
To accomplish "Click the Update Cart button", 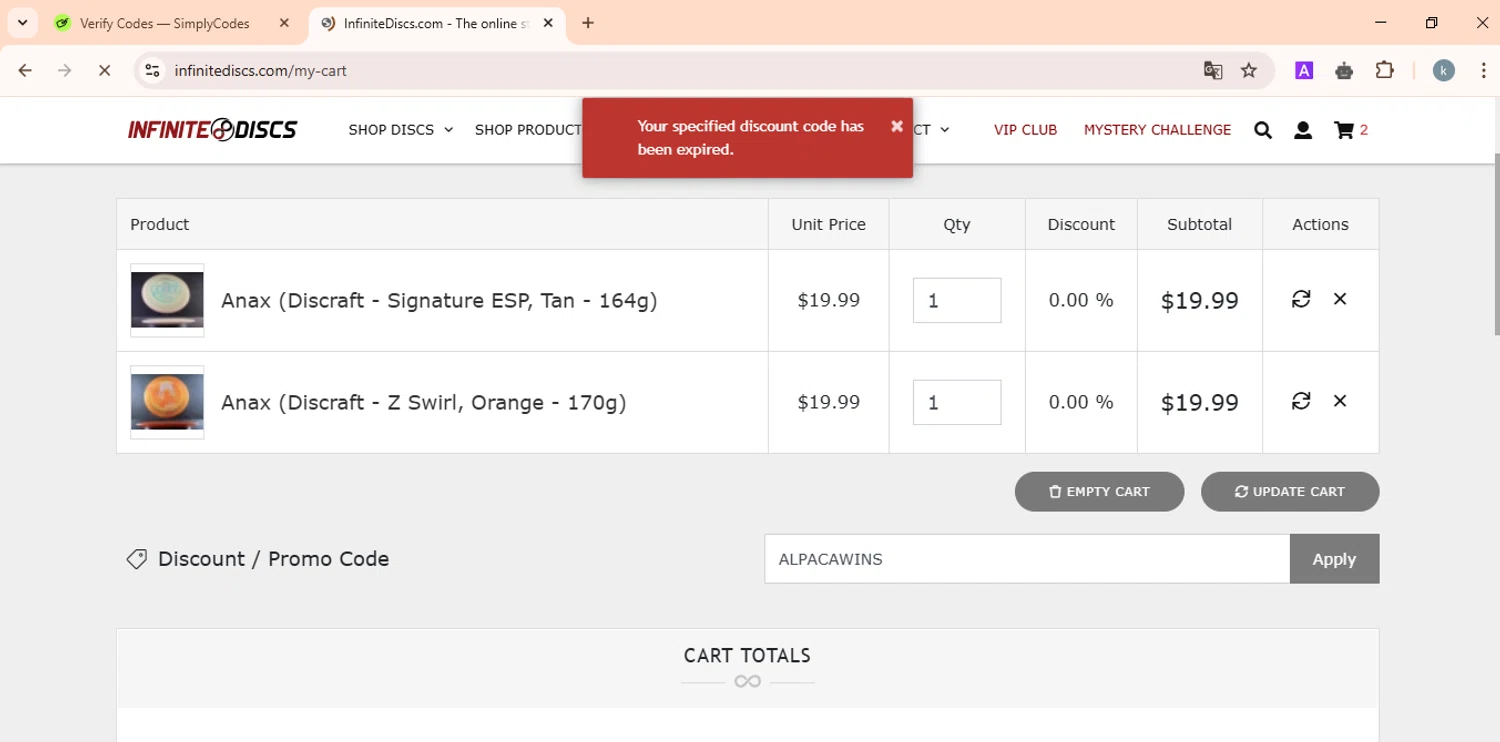I will pos(1290,491).
